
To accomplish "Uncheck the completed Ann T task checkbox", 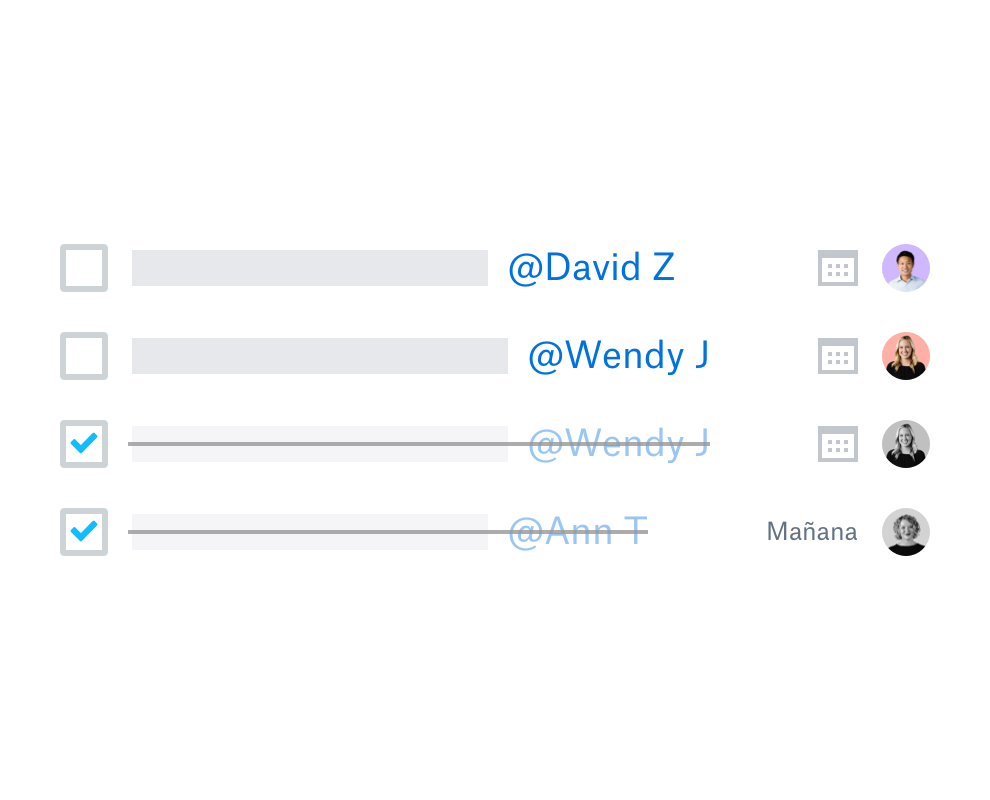I will coord(84,532).
